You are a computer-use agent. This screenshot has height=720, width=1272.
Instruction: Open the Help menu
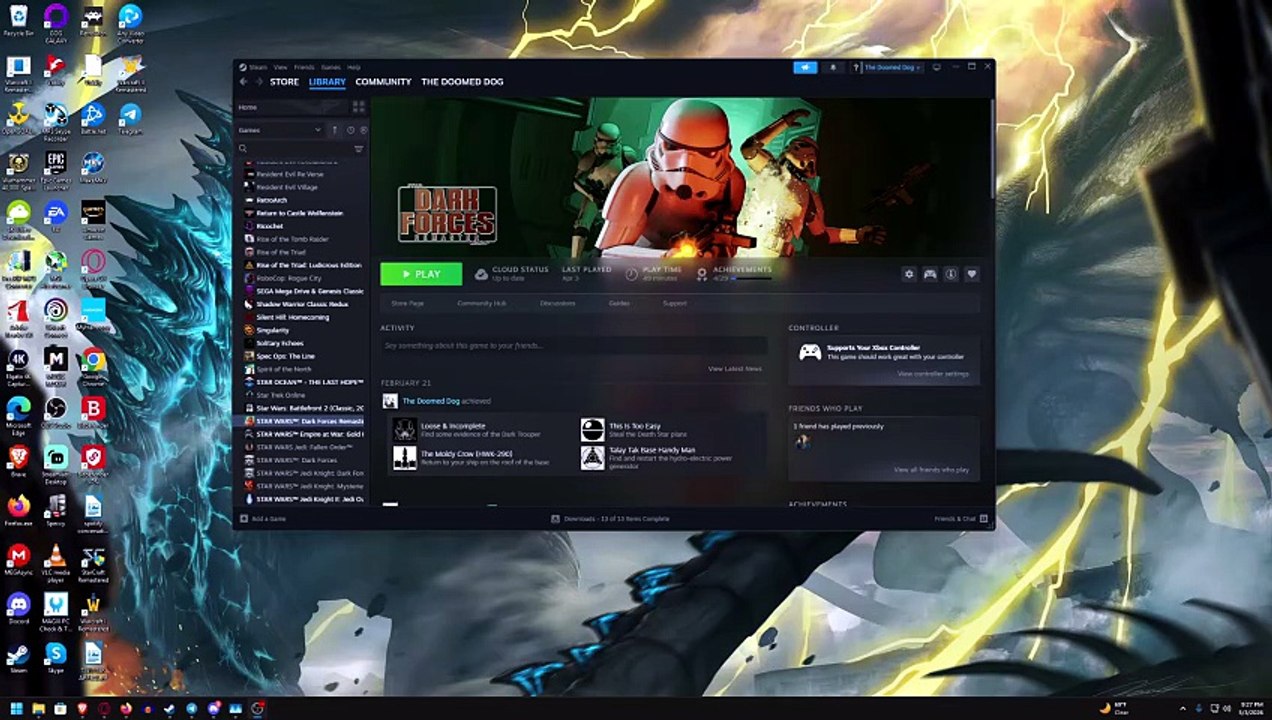pyautogui.click(x=354, y=67)
